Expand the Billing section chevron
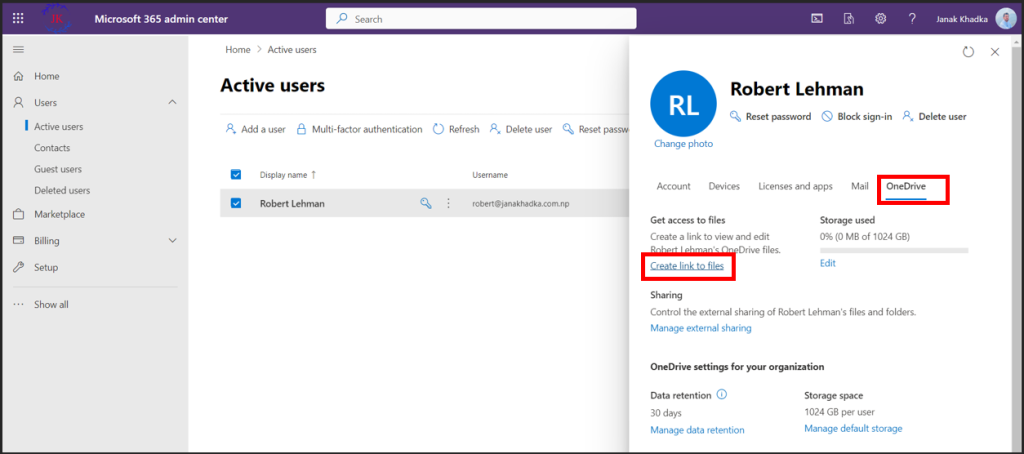This screenshot has height=454, width=1024. point(172,240)
